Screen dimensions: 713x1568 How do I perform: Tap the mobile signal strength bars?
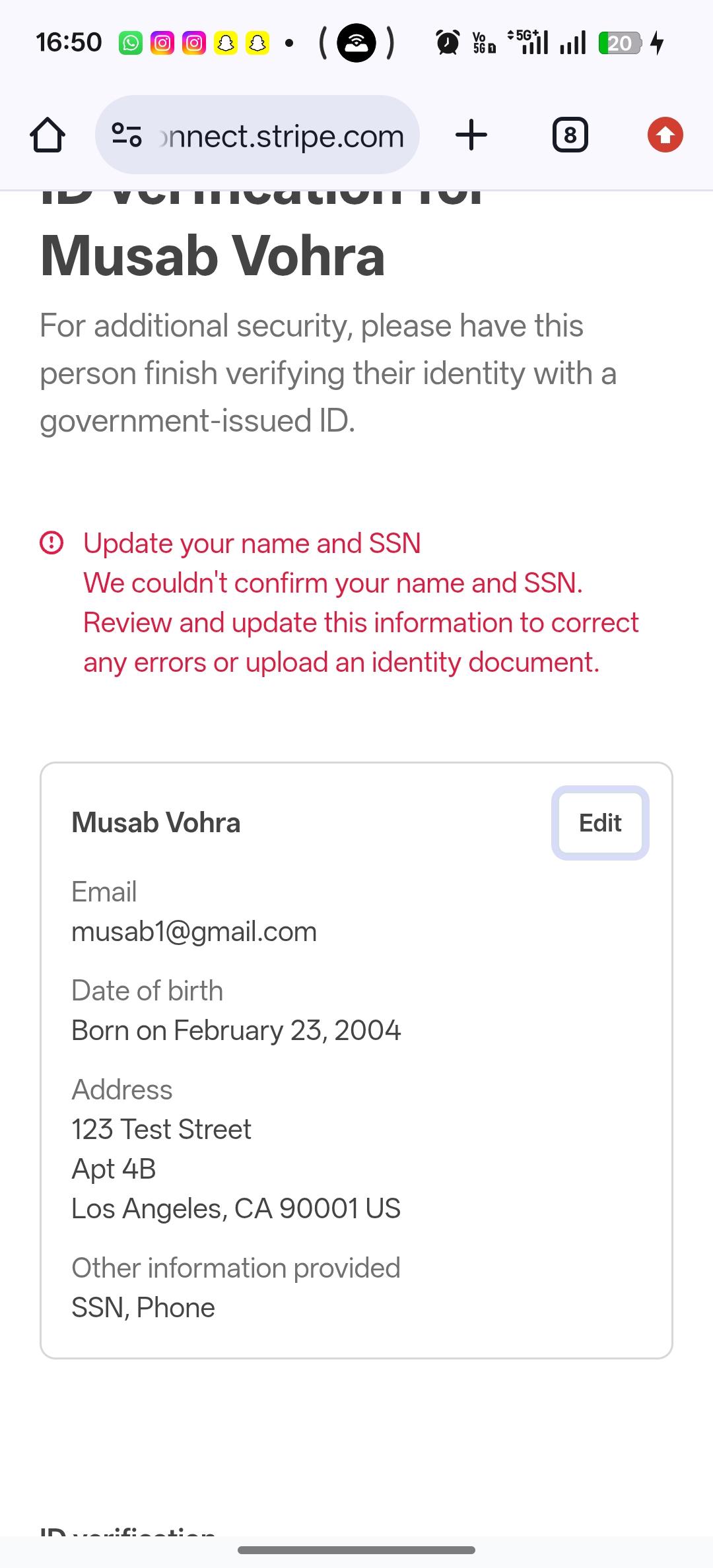pos(572,44)
